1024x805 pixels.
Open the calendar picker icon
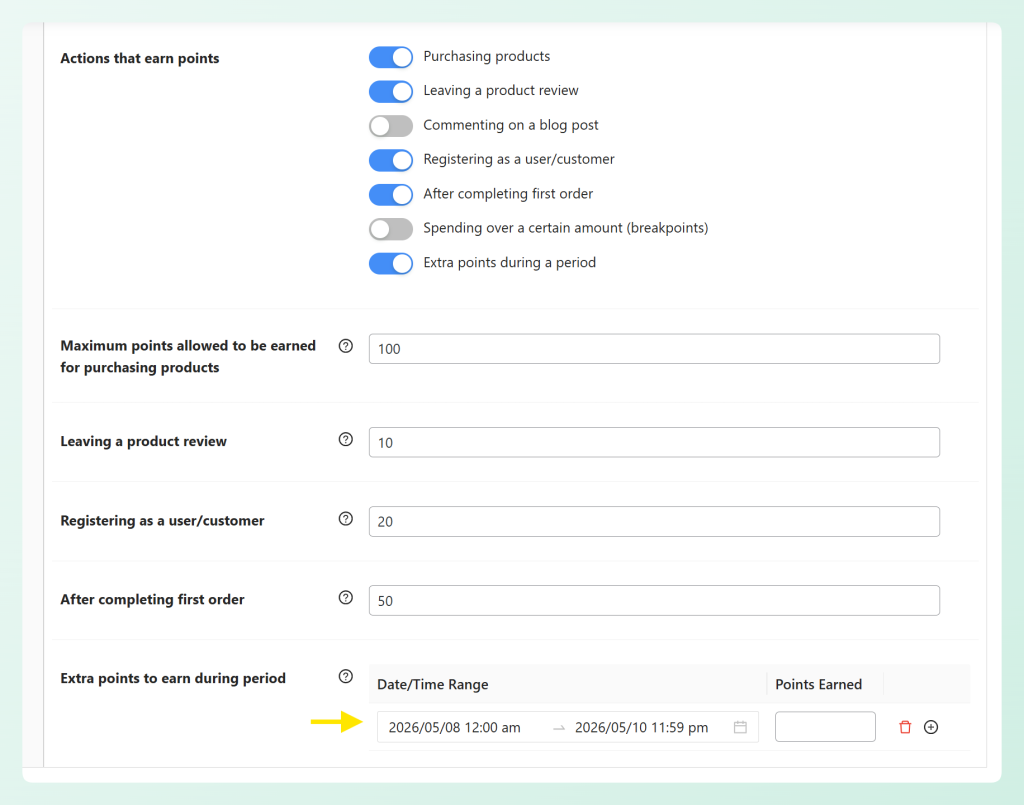coord(740,727)
